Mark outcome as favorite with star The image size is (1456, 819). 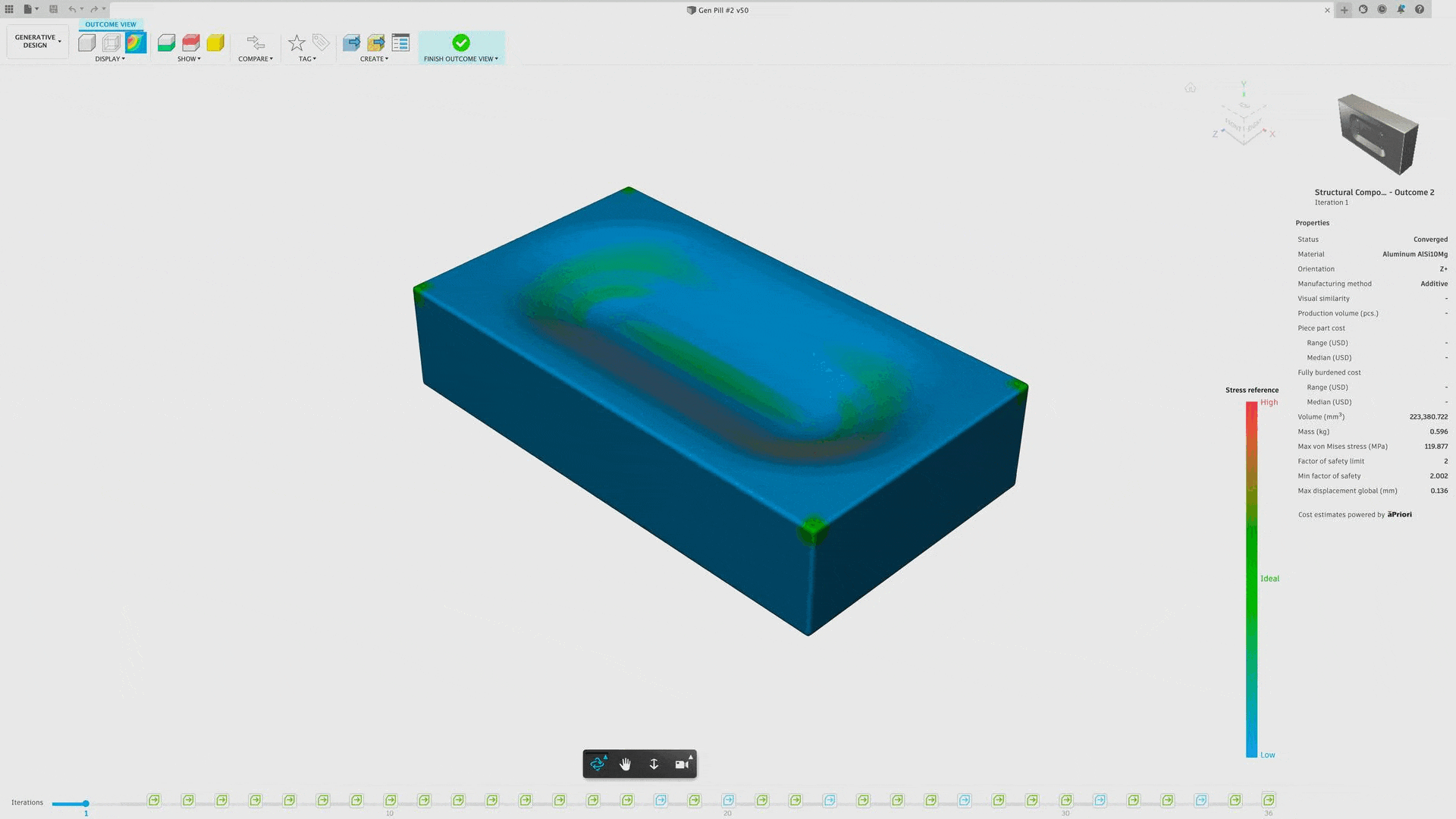297,42
